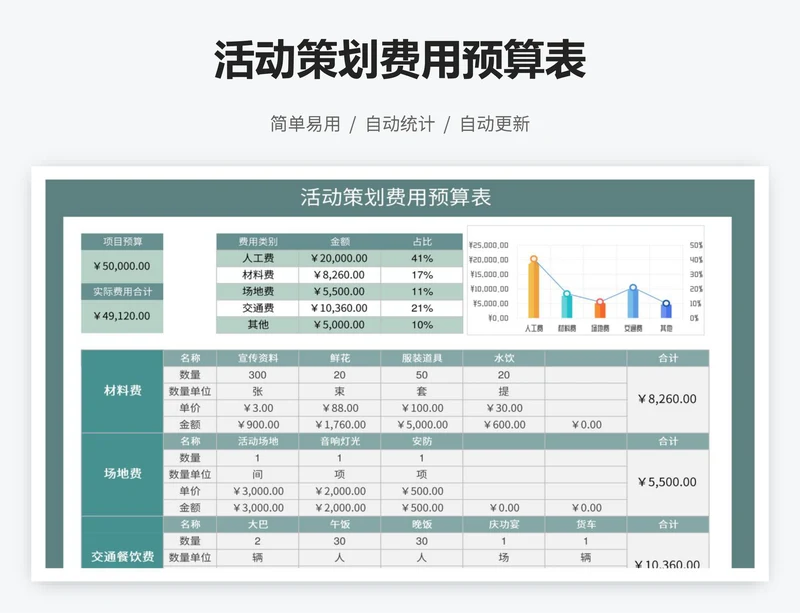Click the 50% axis label in chart

tap(696, 245)
